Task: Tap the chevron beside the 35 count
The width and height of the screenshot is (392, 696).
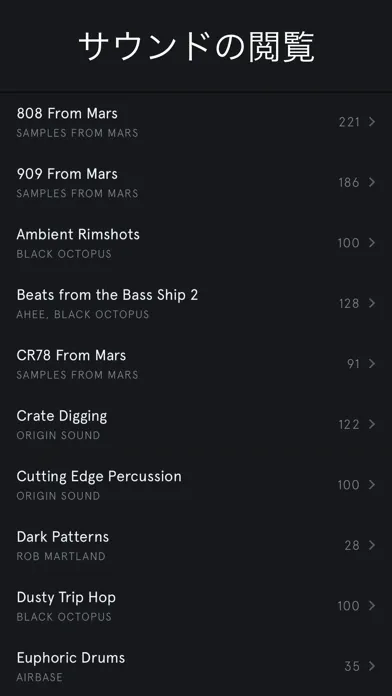Action: [372, 666]
